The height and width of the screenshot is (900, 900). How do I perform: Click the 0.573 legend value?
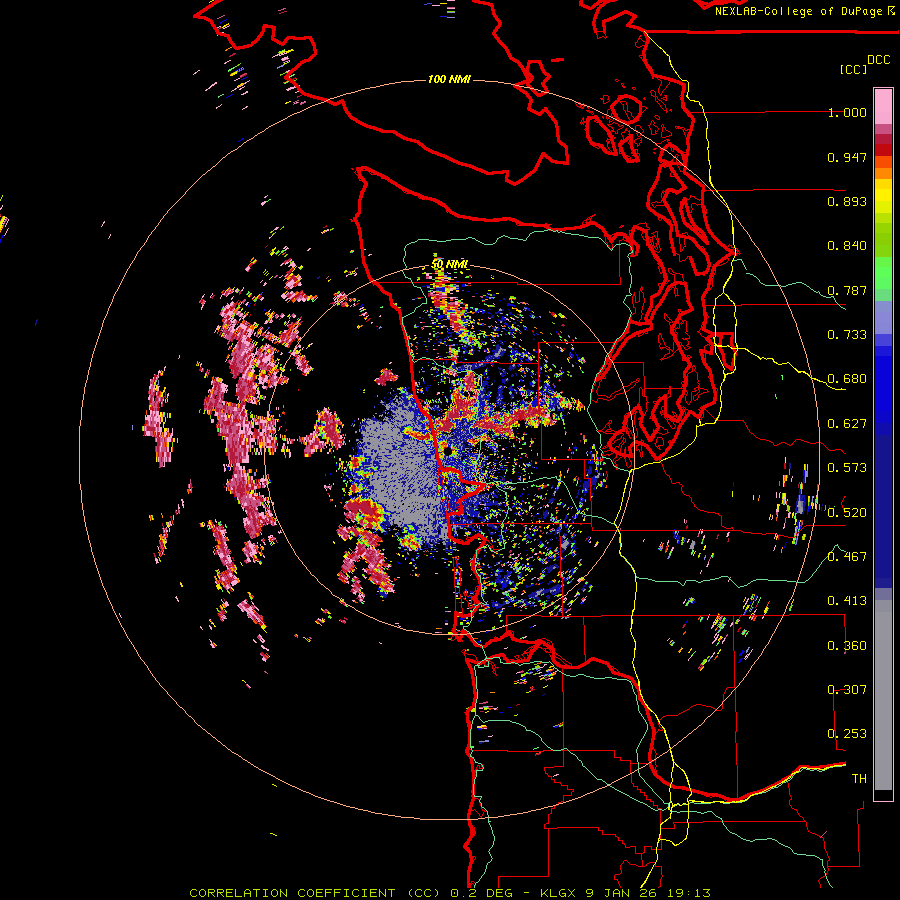coord(847,468)
